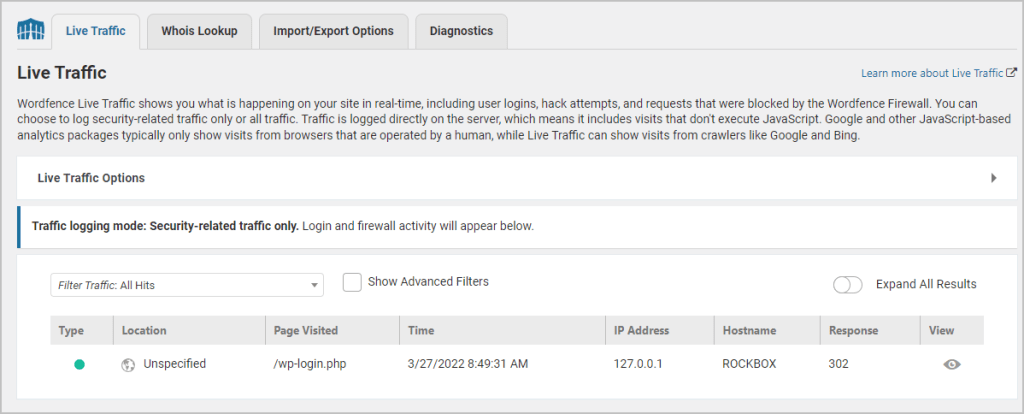This screenshot has height=414, width=1024.
Task: Select the 302 response code cell
Action: pos(839,364)
